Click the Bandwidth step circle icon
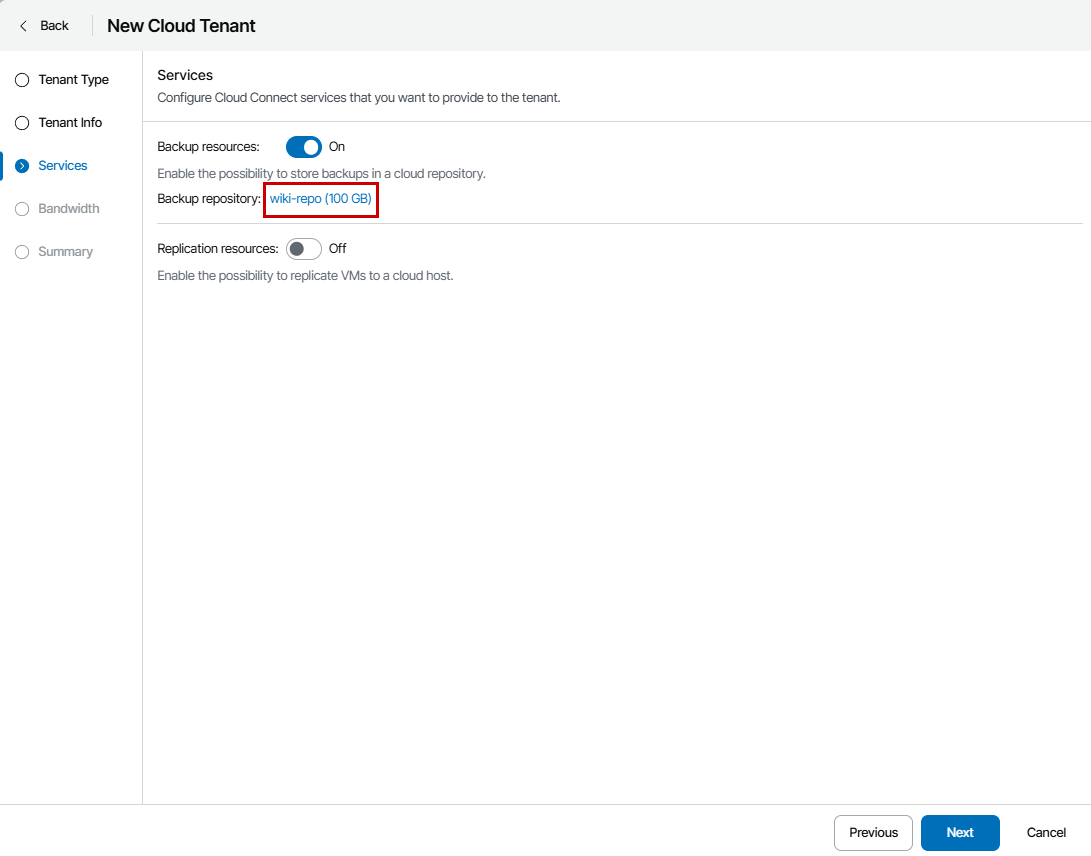1091x856 pixels. point(22,209)
